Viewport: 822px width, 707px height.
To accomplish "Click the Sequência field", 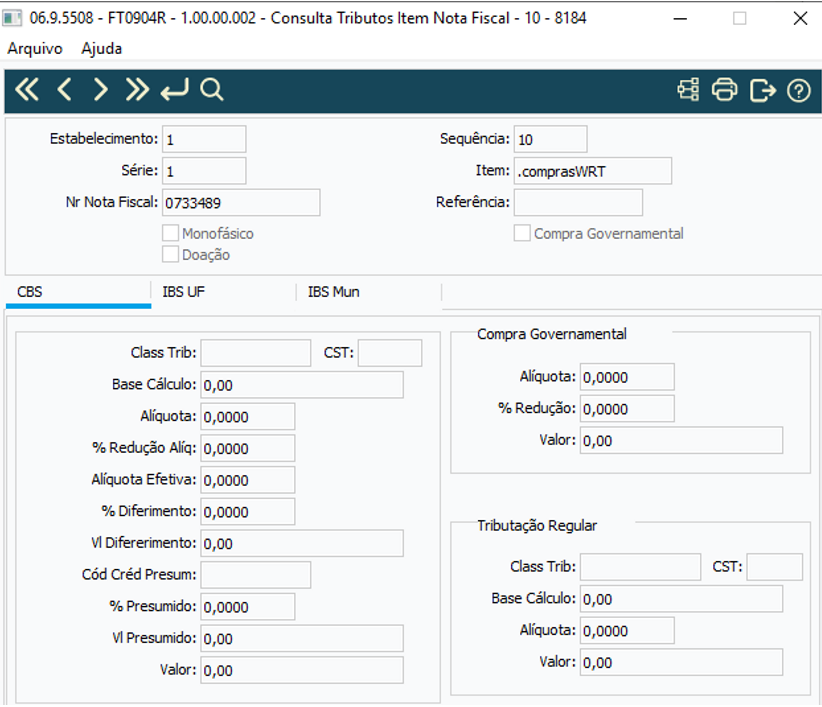I will (550, 139).
